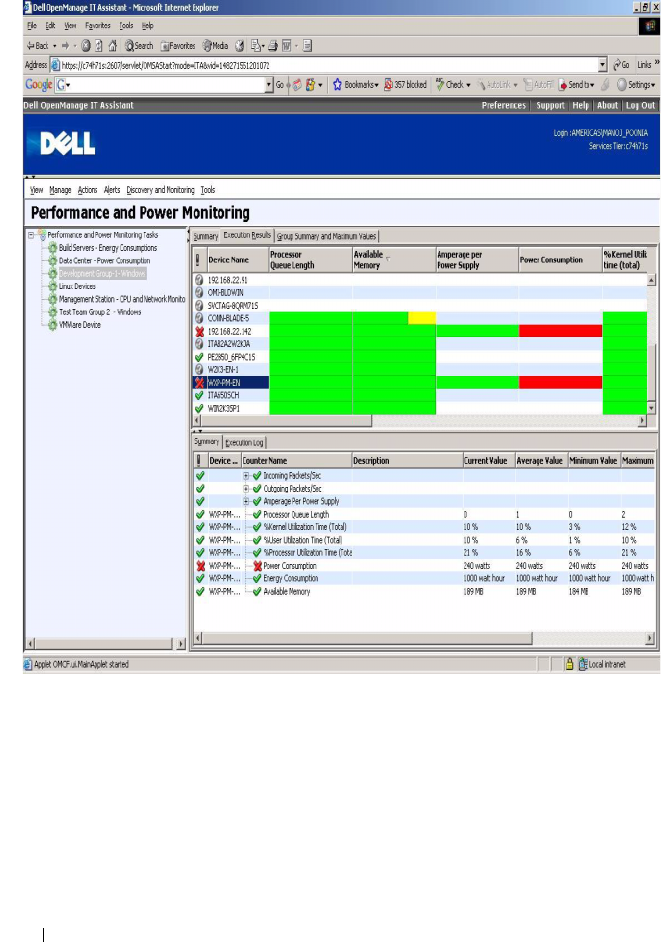This screenshot has width=661, height=942.
Task: Open the Alerts menu
Action: click(x=112, y=190)
